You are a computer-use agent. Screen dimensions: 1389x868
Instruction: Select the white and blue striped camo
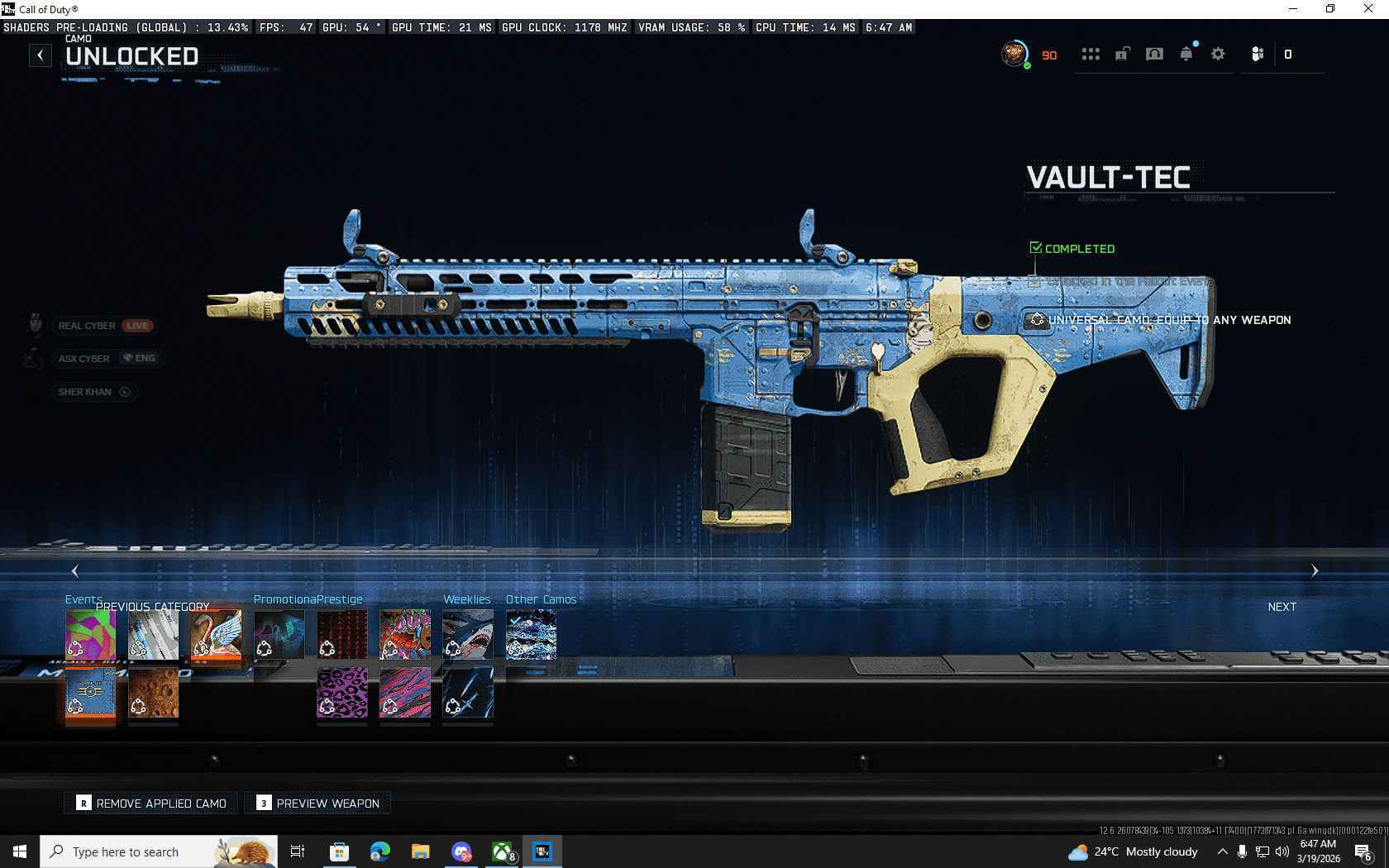click(154, 634)
